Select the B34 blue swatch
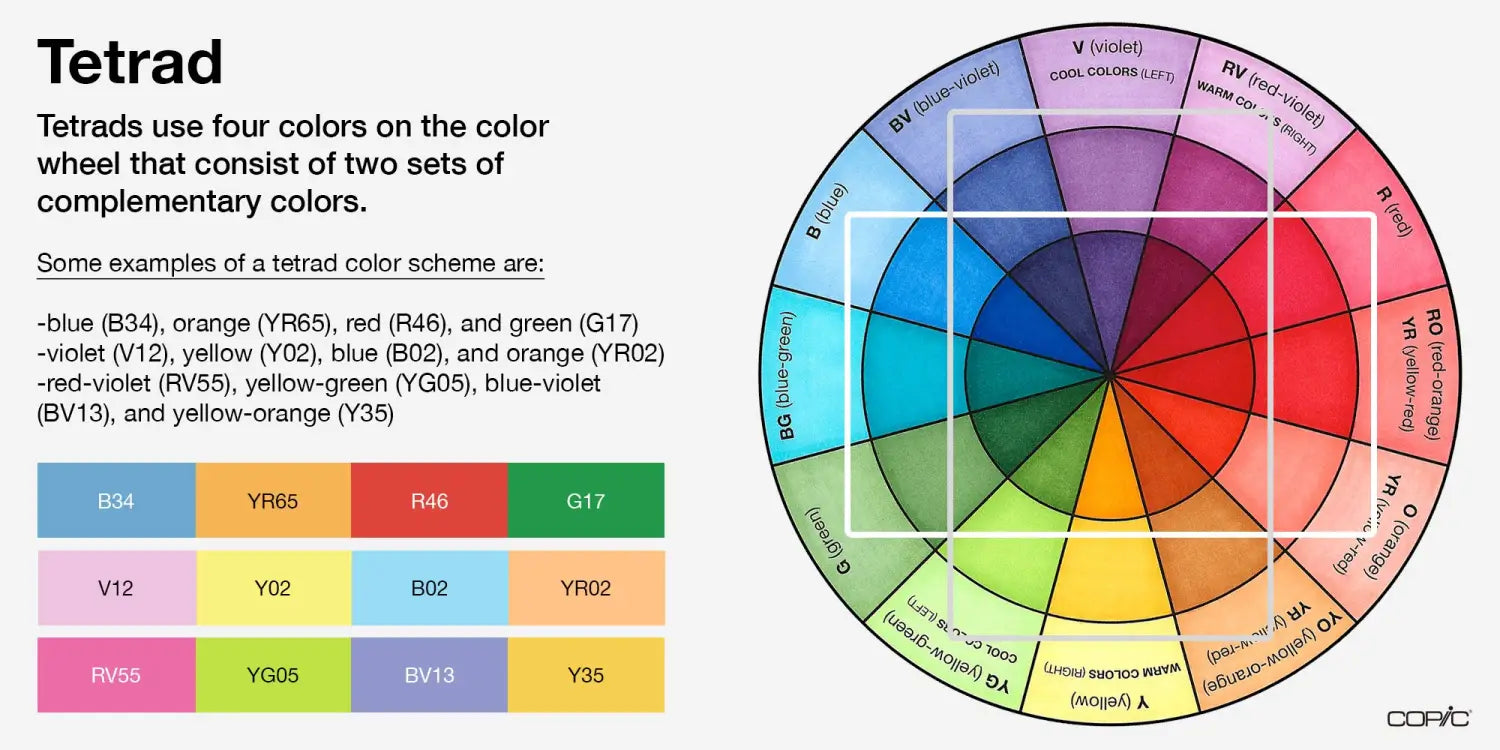Screen dimensions: 1500x750 (x=116, y=500)
